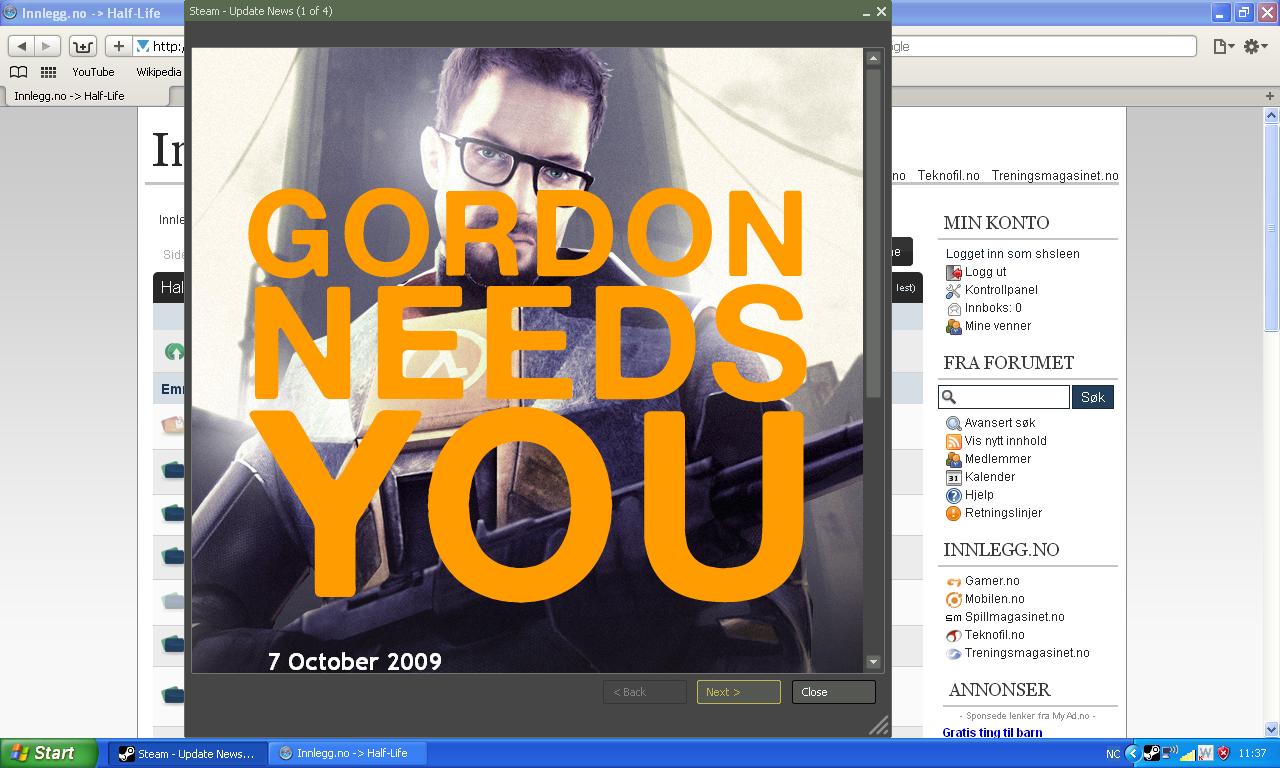Go back in Safari browser history

[21, 46]
